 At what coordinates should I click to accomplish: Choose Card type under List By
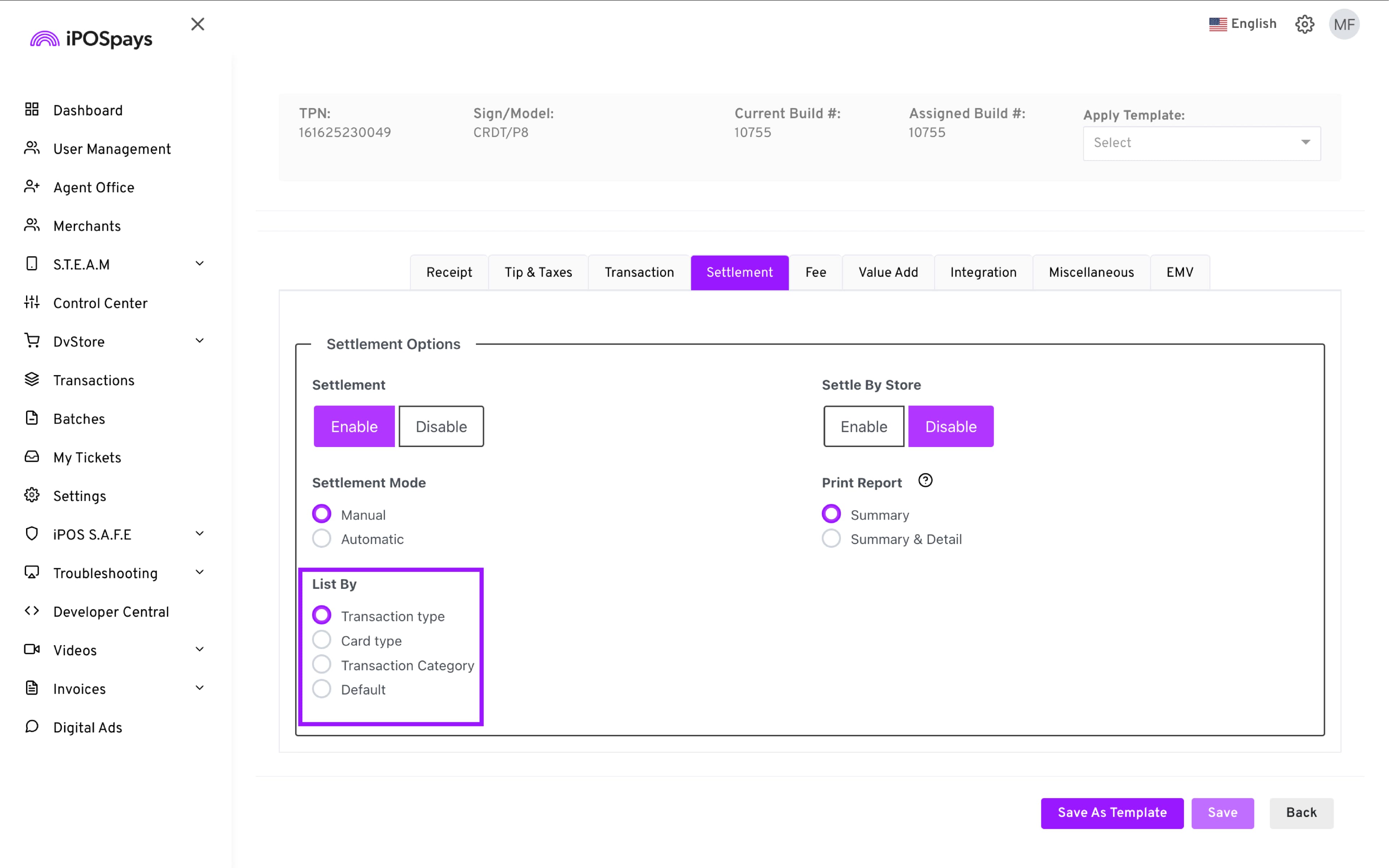pyautogui.click(x=322, y=640)
